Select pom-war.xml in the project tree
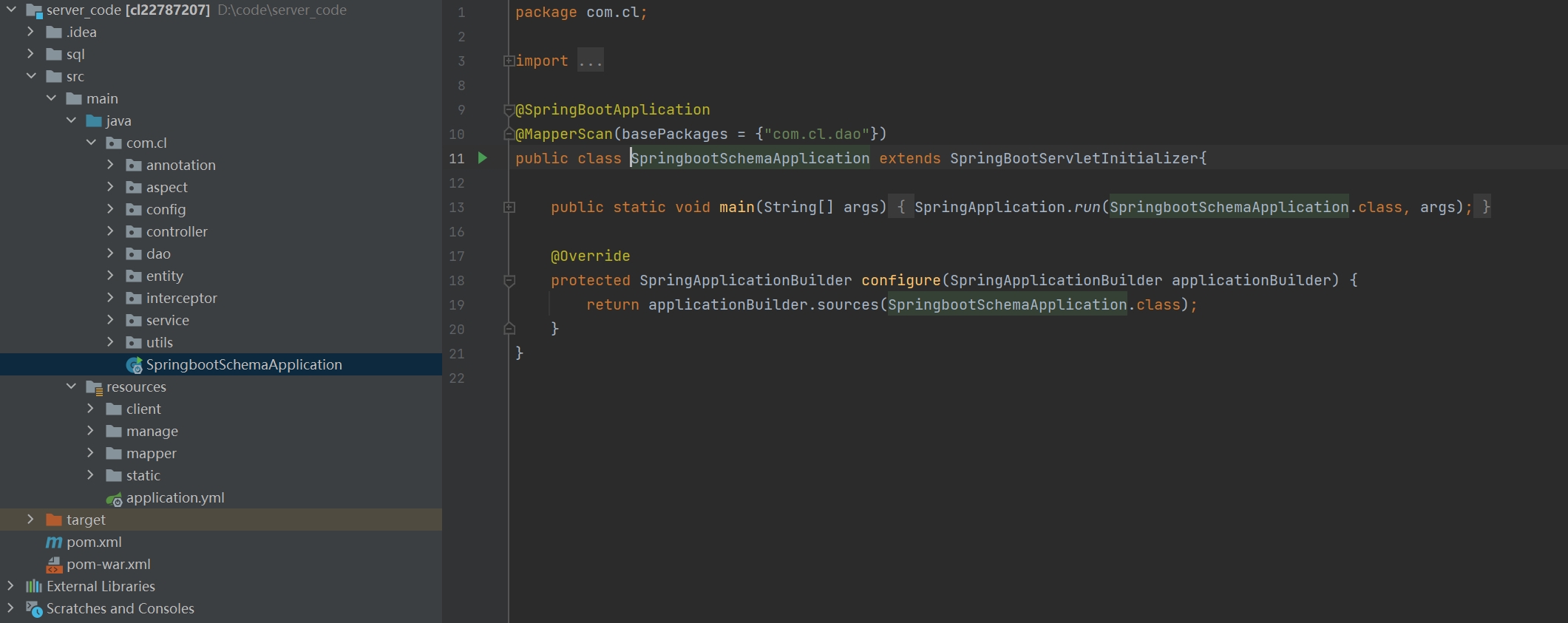 [221, 564]
